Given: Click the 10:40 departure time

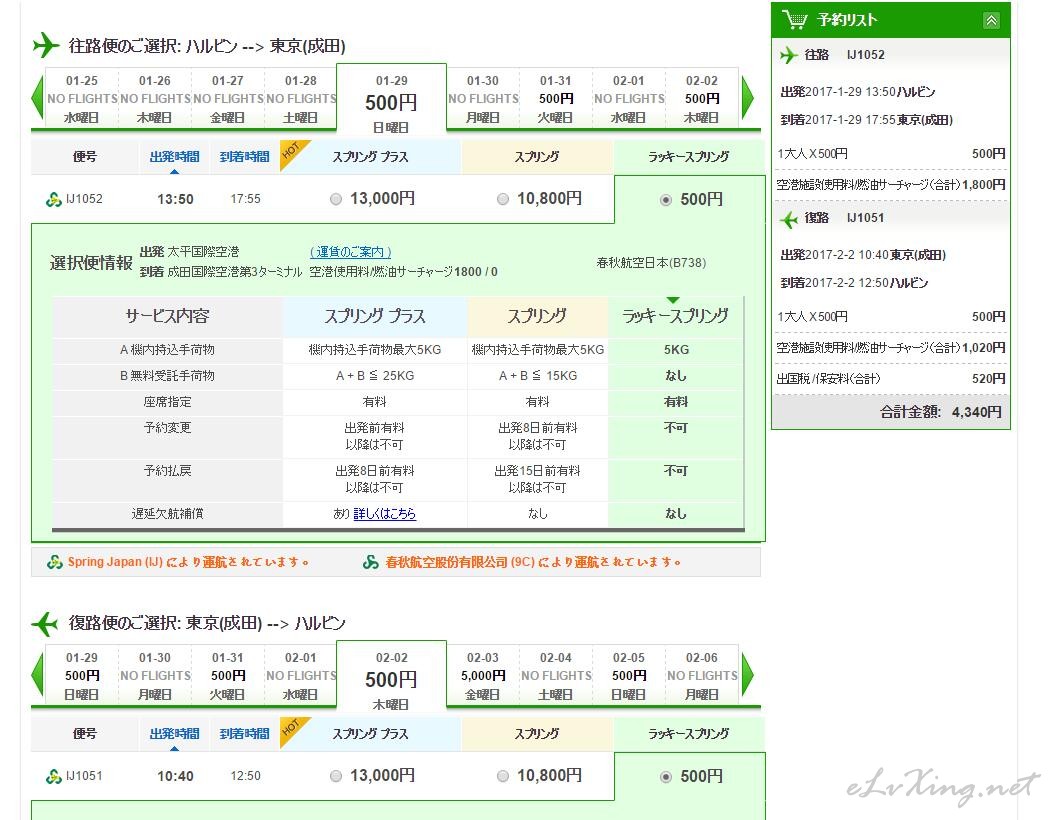Looking at the screenshot, I should 176,776.
